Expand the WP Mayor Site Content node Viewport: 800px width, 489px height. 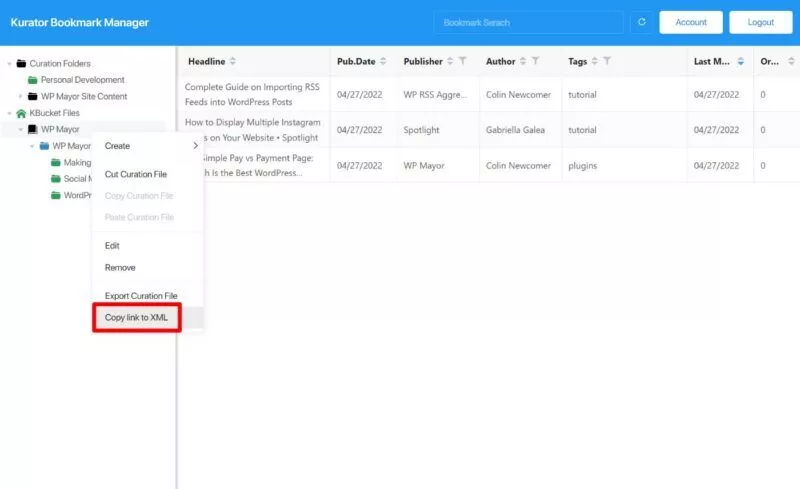pyautogui.click(x=20, y=96)
